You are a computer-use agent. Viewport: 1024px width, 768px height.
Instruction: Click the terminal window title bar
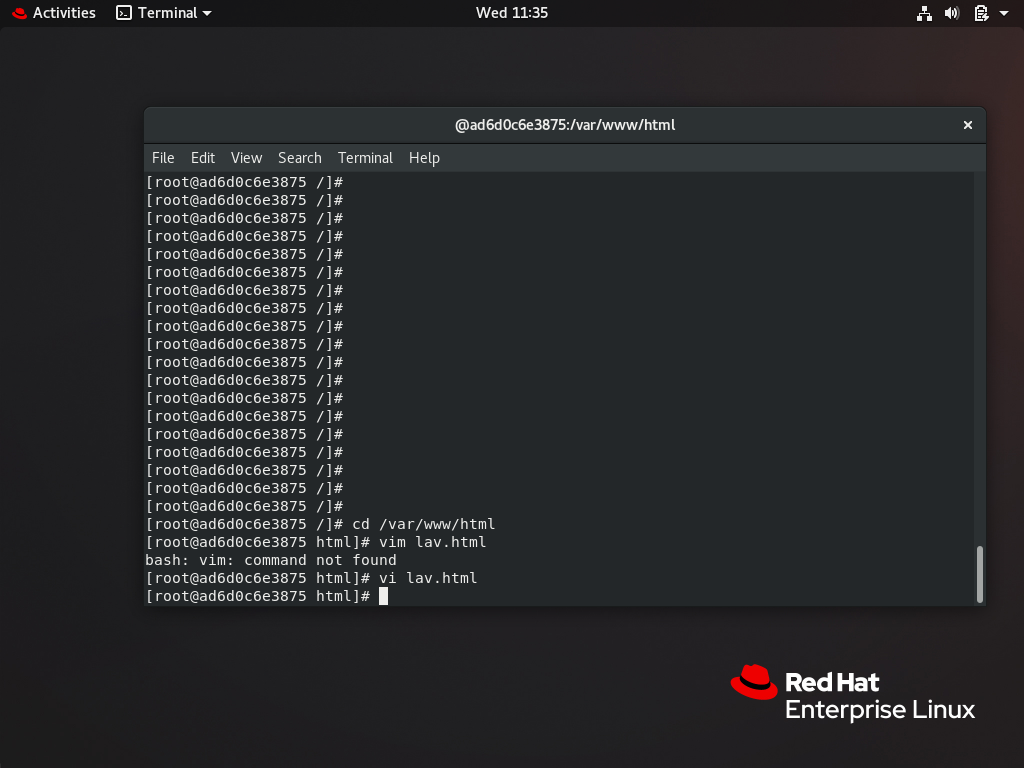pyautogui.click(x=565, y=124)
